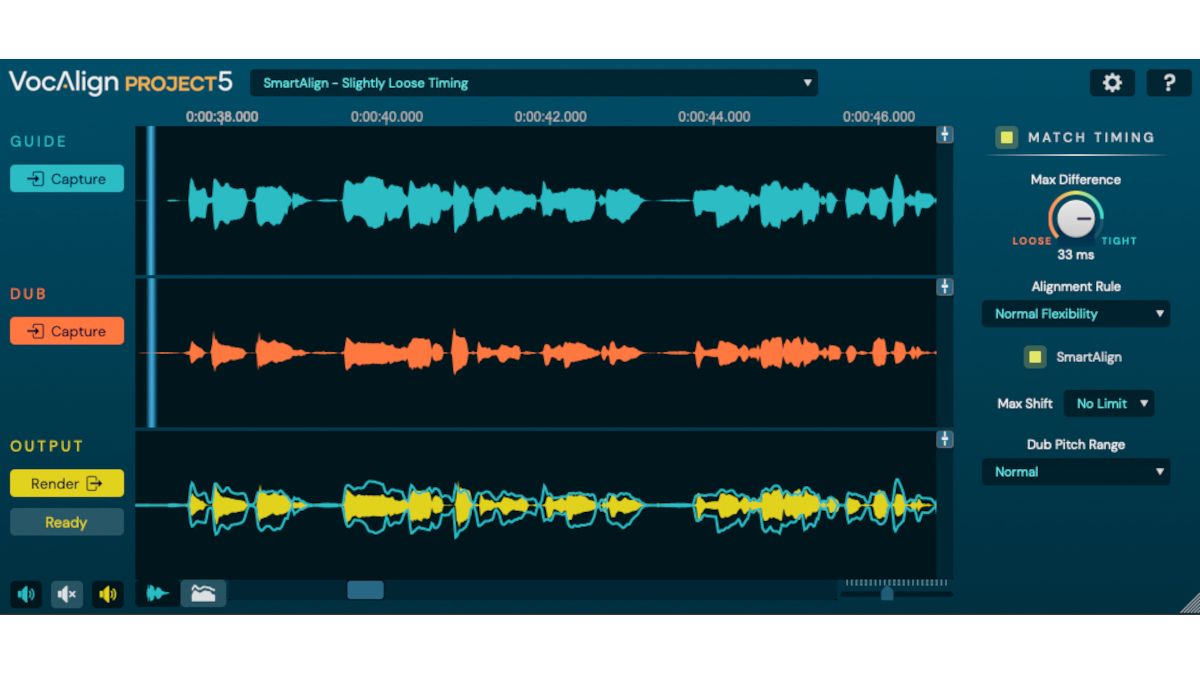Click the VocAlign Project 5 logo
The width and height of the screenshot is (1200, 675).
pyautogui.click(x=121, y=82)
